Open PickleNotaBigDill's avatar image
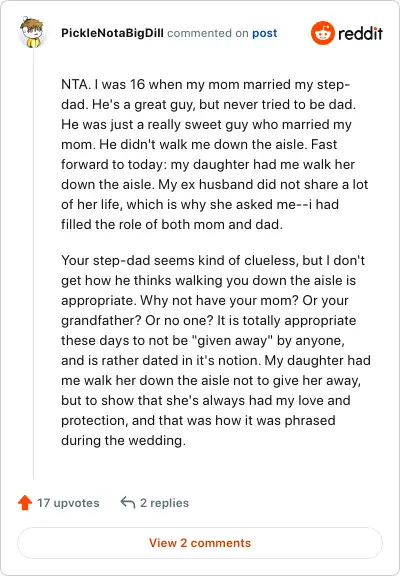 click(x=32, y=32)
